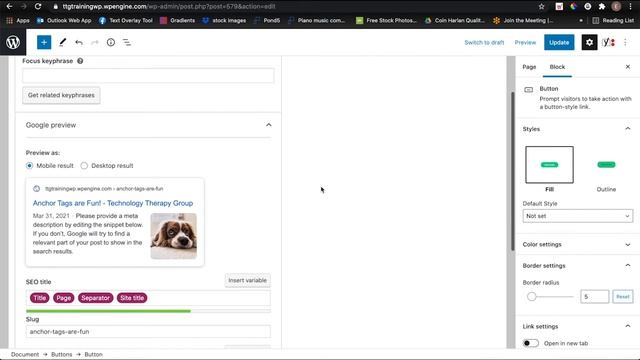Open the Outlook Web App bookmark
The width and height of the screenshot is (640, 360).
[x=64, y=20]
